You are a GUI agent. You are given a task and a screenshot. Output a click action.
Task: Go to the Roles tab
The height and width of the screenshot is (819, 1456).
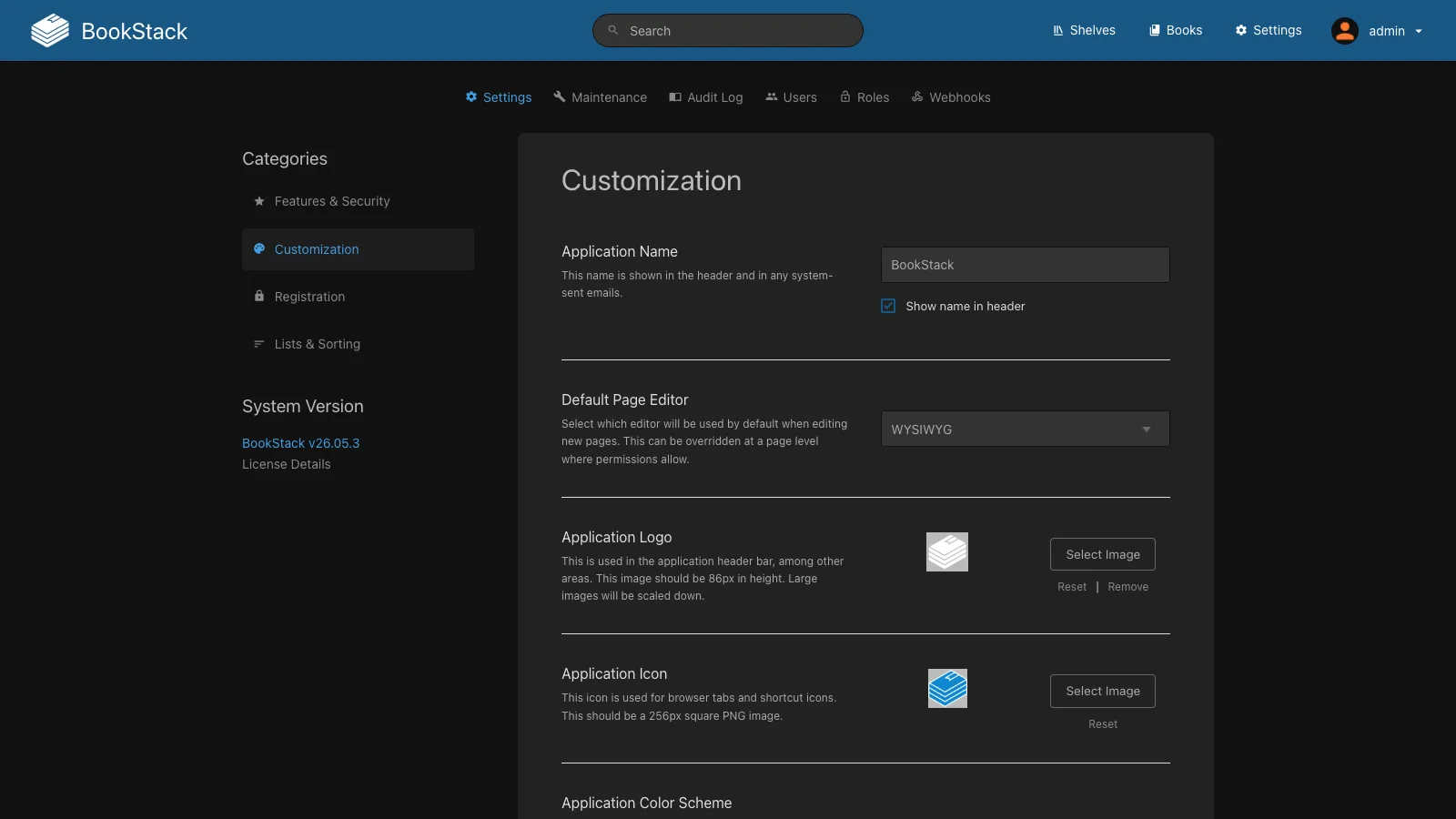tap(873, 97)
